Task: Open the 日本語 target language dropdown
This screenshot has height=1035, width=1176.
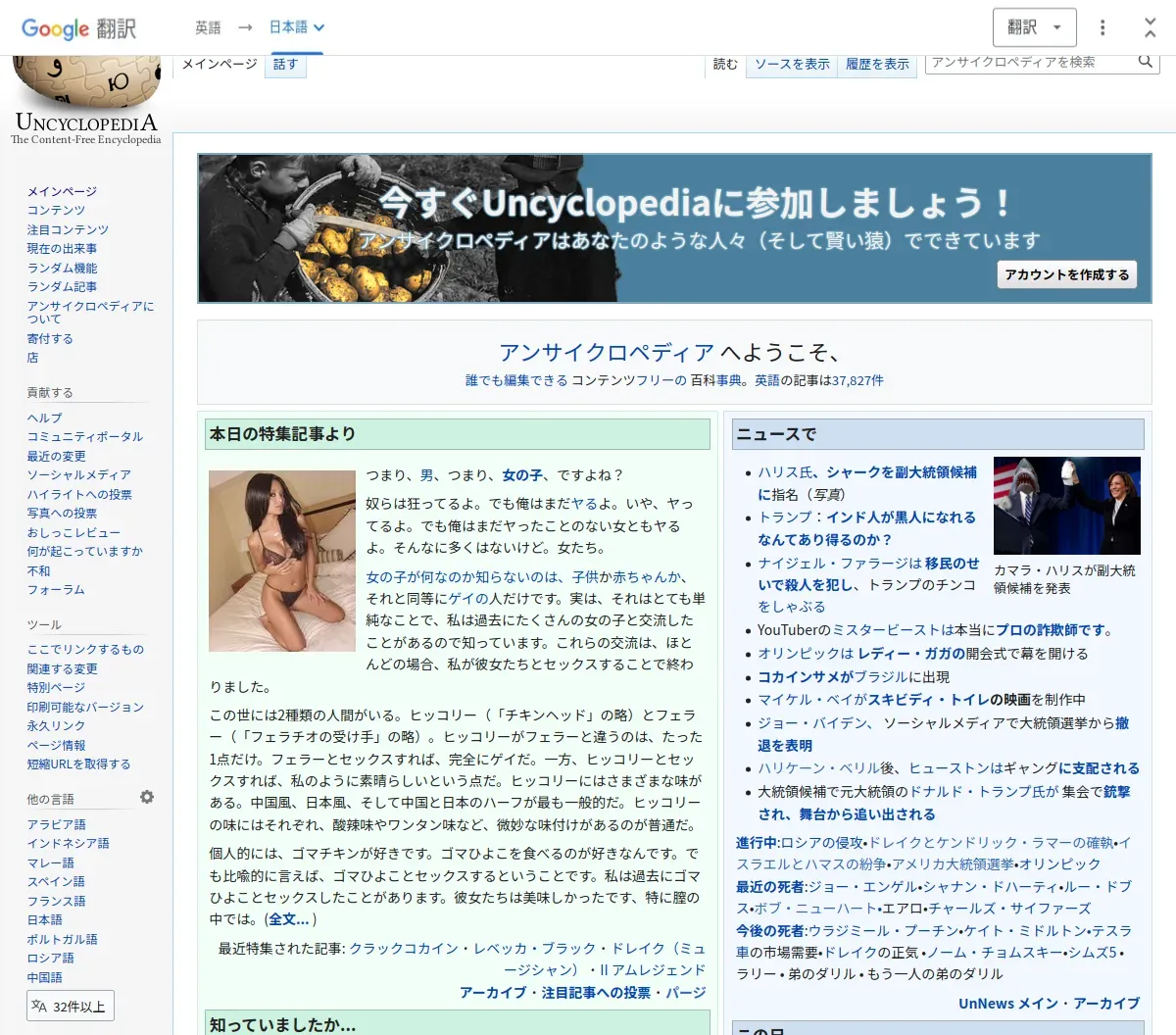Action: pos(297,27)
